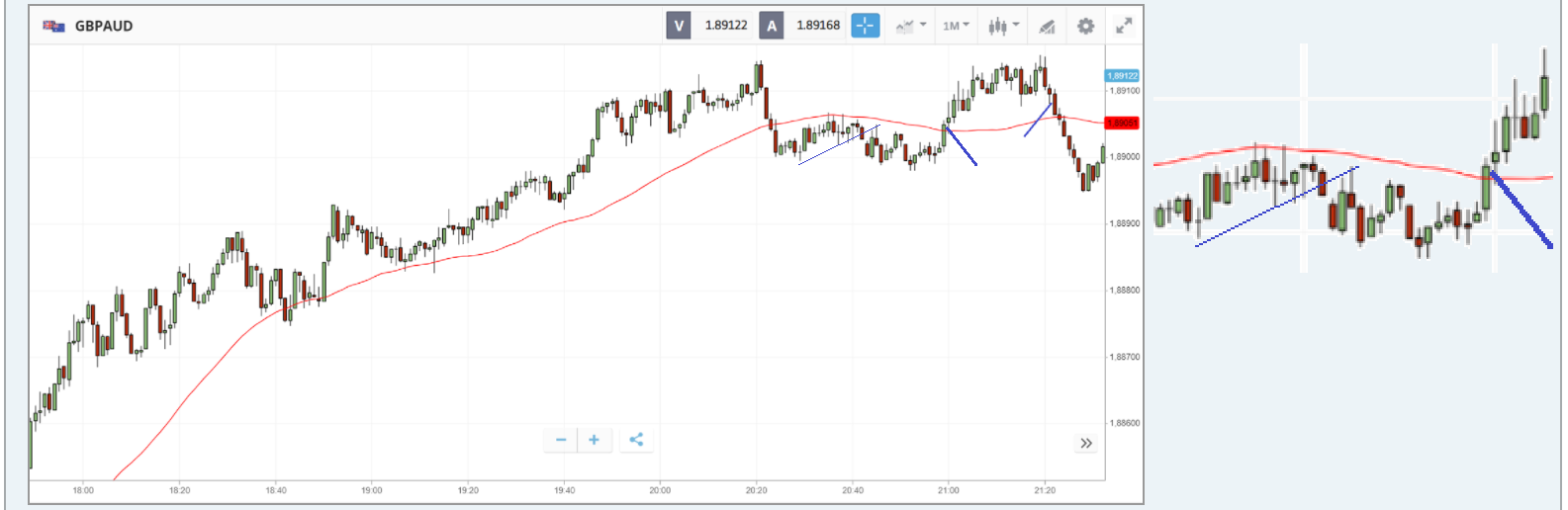Open the indicators dropdown

coord(910,26)
